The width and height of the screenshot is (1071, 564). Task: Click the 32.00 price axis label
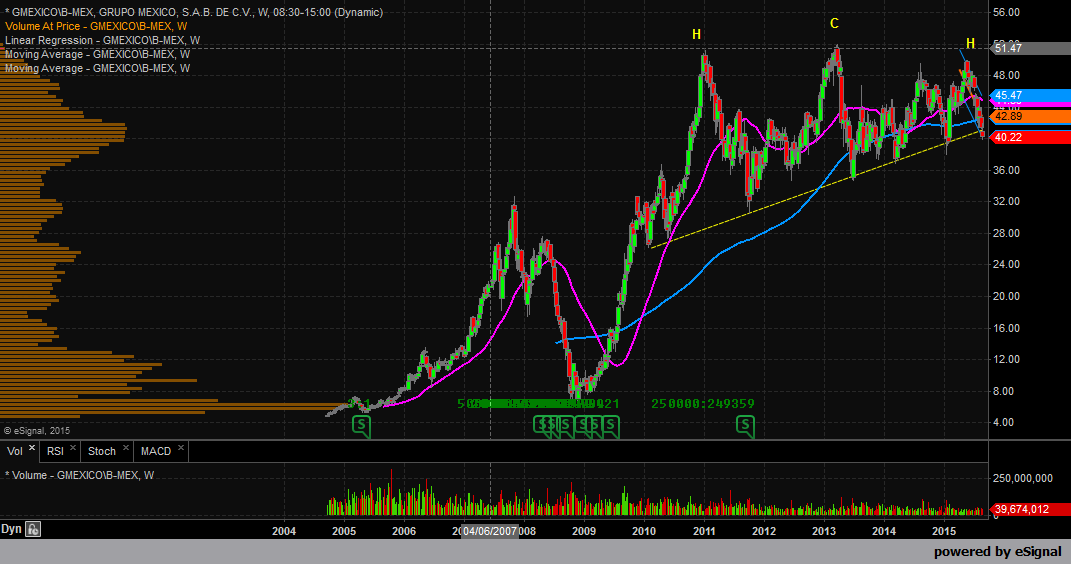(x=1007, y=201)
